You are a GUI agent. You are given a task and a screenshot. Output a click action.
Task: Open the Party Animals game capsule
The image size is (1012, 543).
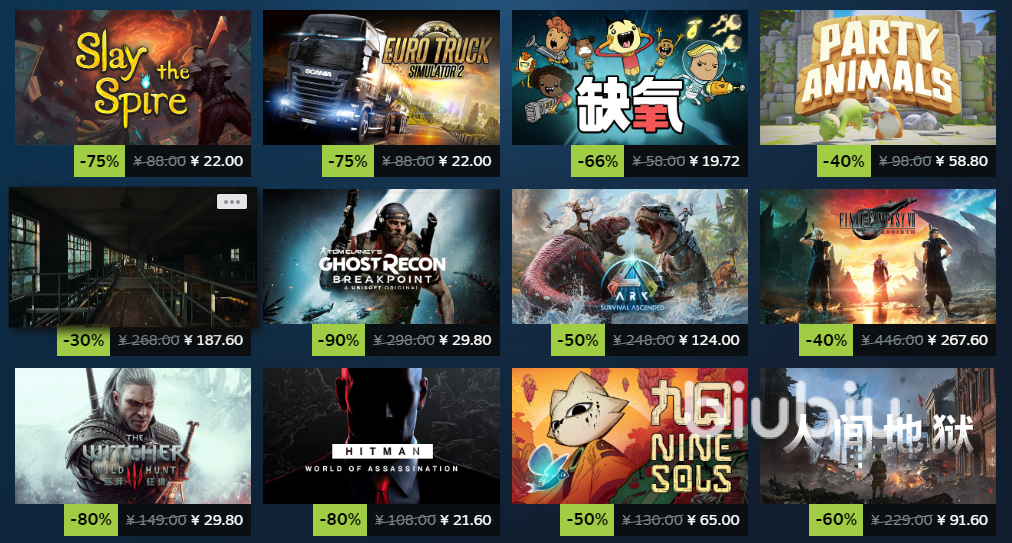pos(878,77)
